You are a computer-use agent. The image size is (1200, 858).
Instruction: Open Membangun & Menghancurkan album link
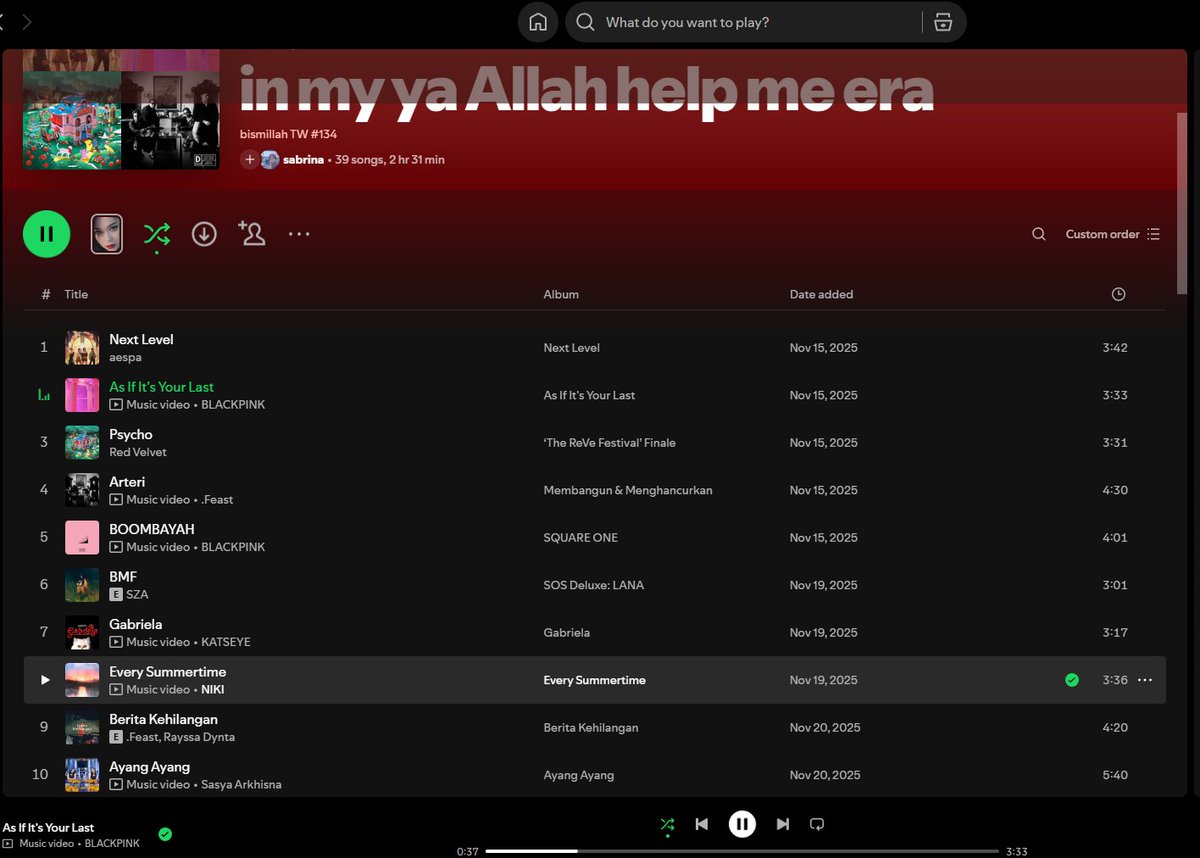(628, 490)
